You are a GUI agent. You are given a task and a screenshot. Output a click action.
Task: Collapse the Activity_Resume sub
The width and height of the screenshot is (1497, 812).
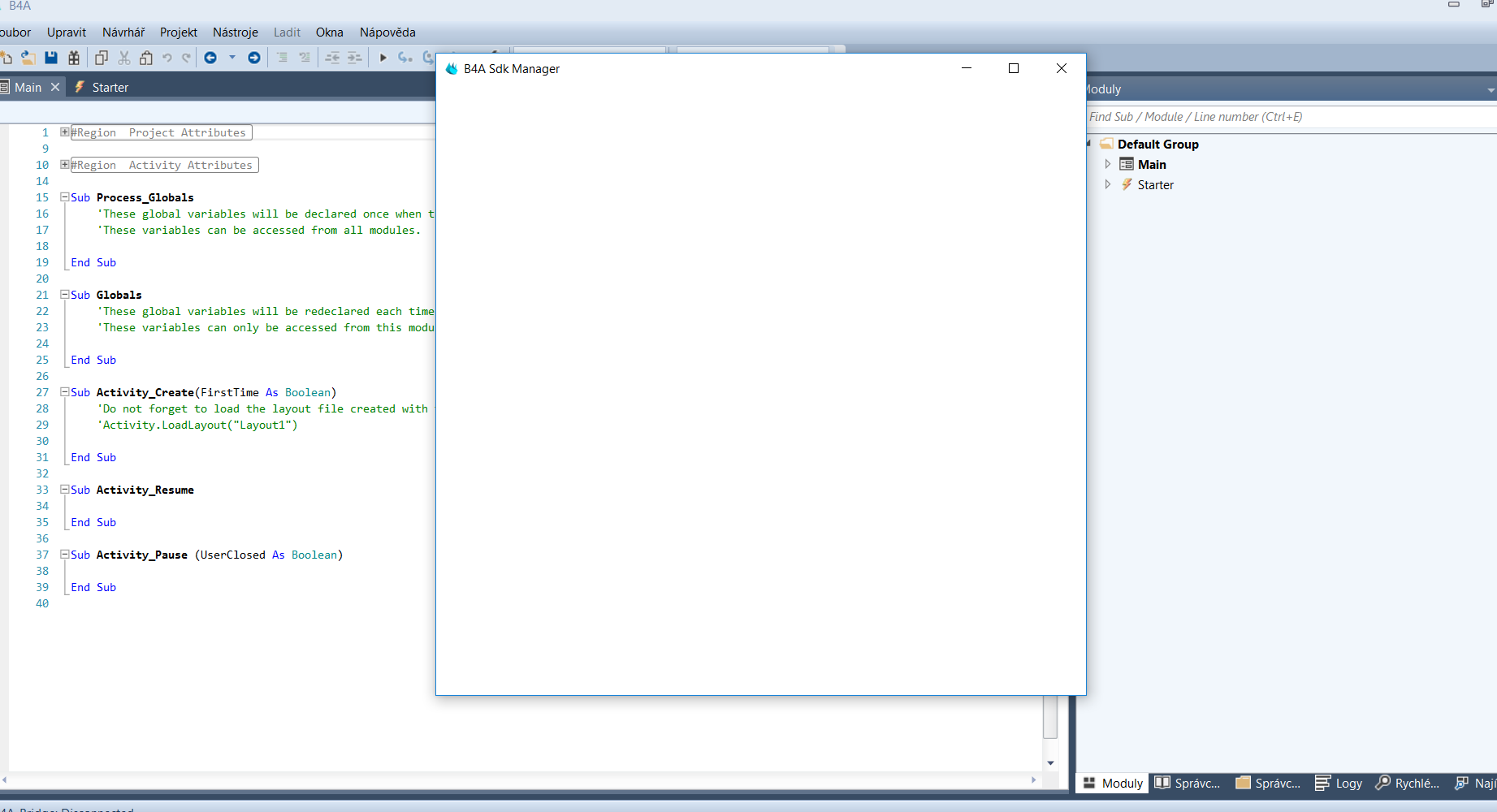[x=65, y=489]
